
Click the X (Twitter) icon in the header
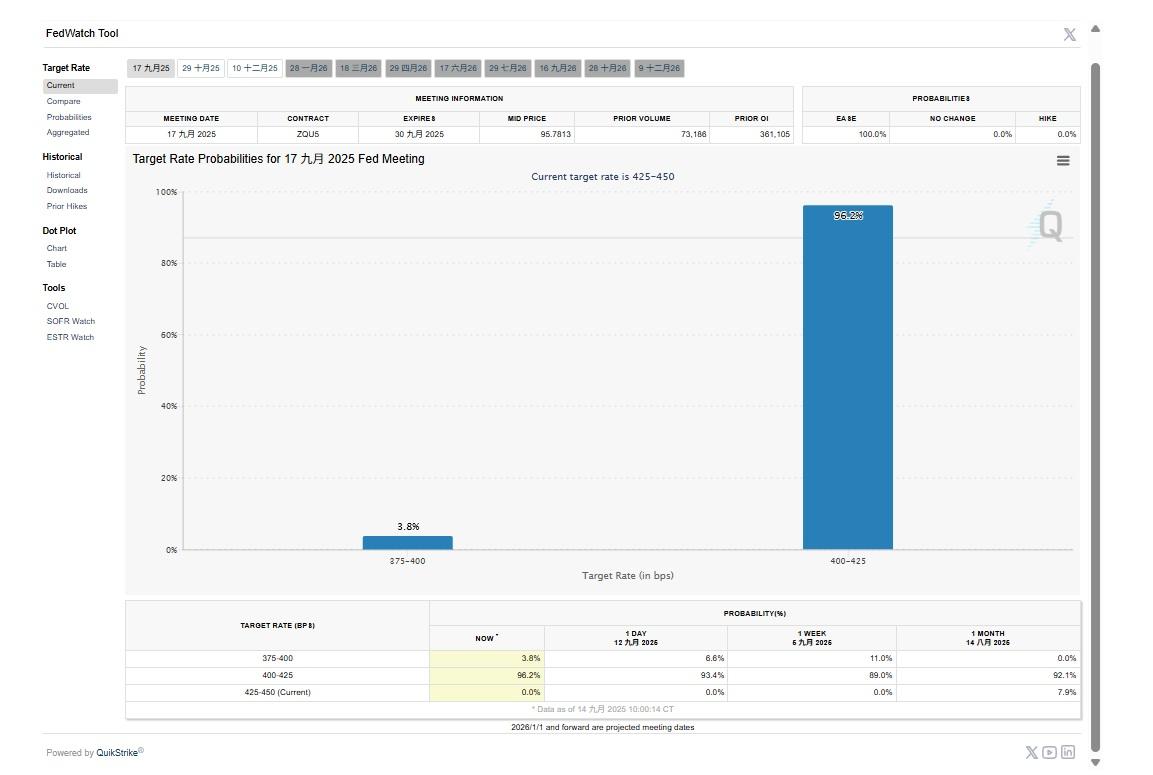(x=1069, y=35)
